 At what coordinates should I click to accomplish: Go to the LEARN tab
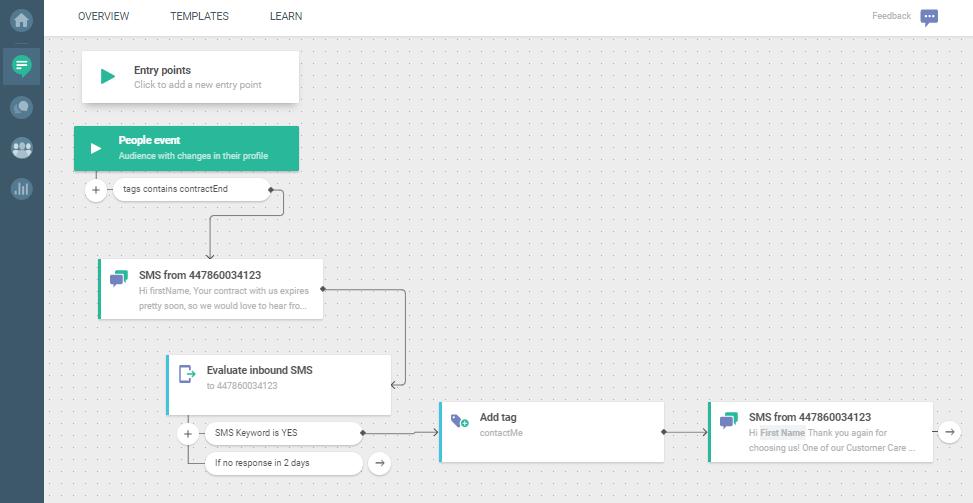pyautogui.click(x=286, y=16)
